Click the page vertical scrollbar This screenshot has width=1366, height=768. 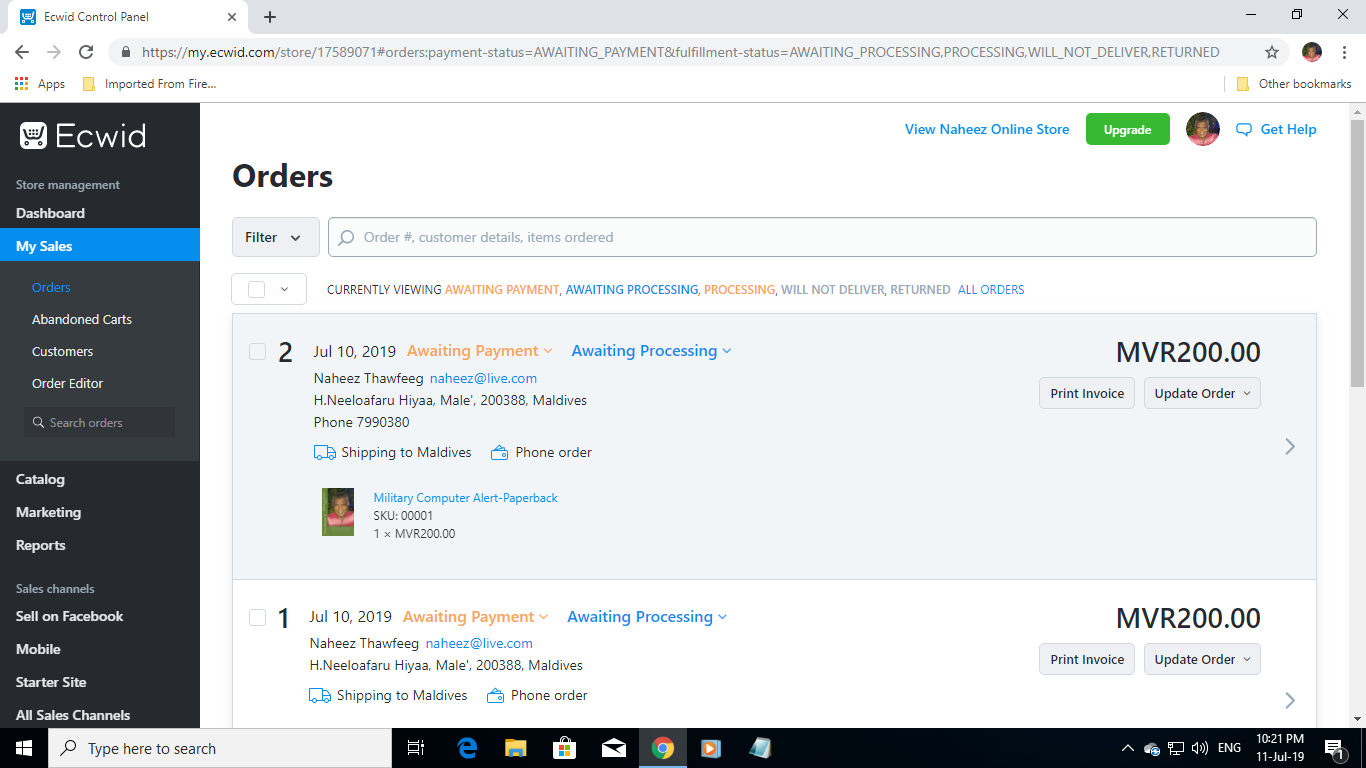(1357, 253)
